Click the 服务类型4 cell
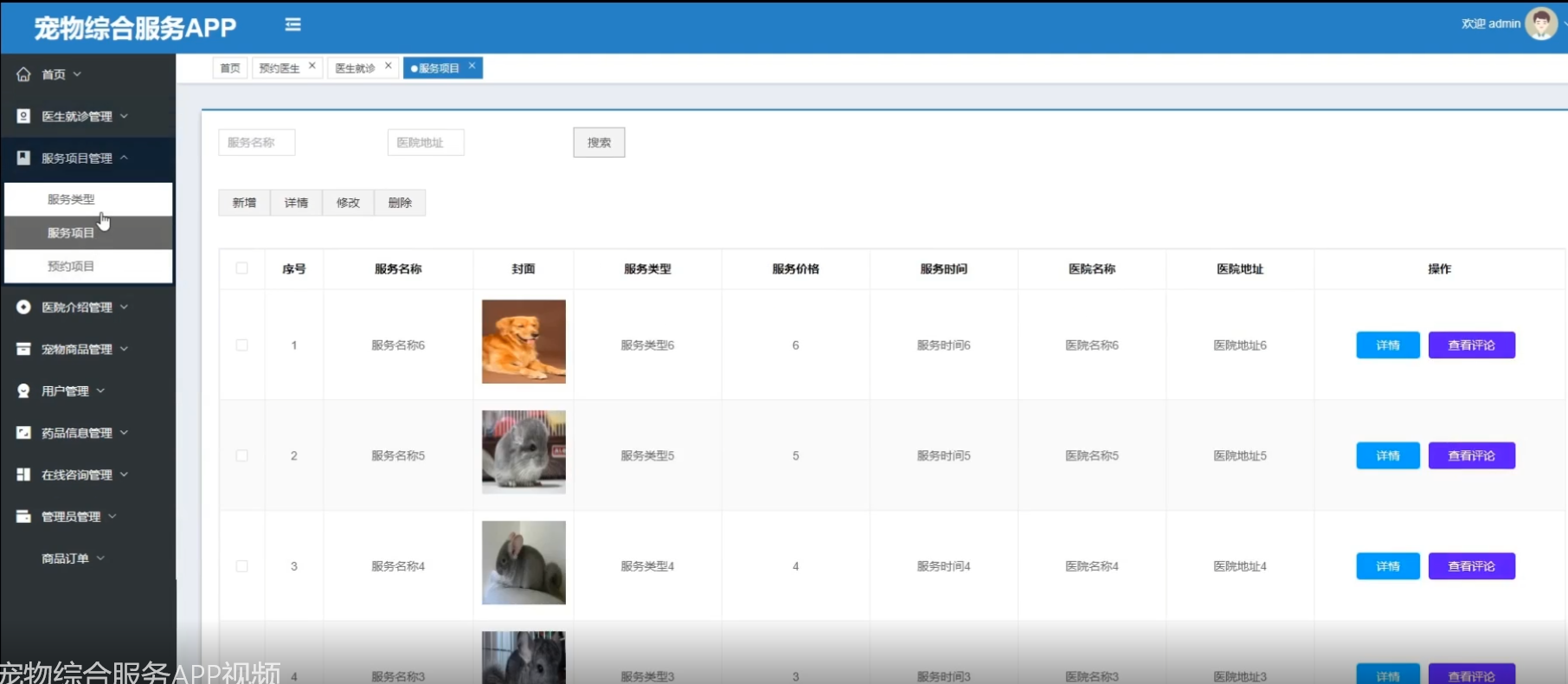1568x684 pixels. tap(647, 566)
